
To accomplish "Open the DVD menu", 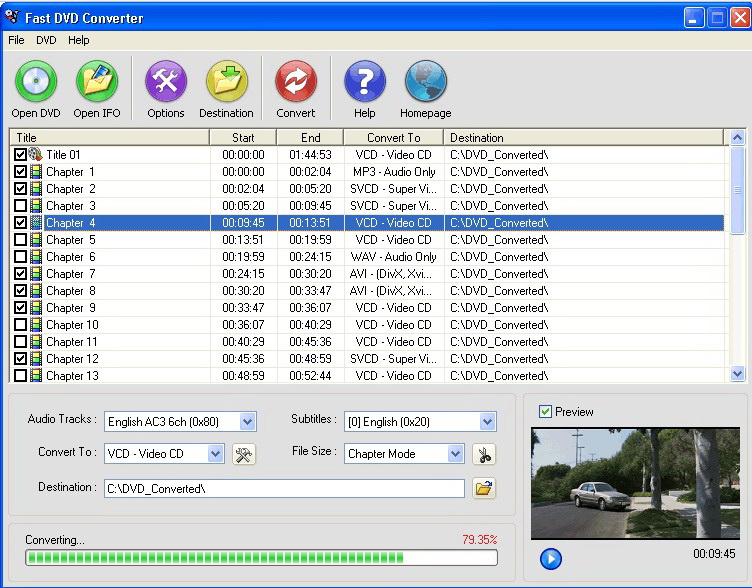I will 46,40.
